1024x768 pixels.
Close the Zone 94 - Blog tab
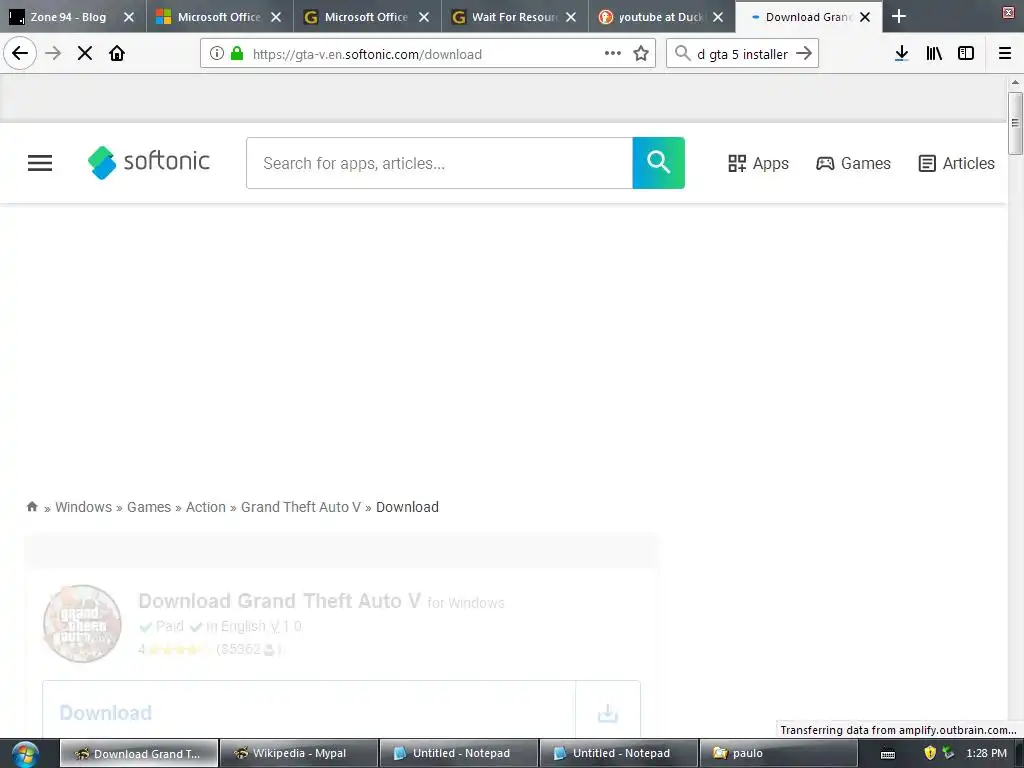129,17
